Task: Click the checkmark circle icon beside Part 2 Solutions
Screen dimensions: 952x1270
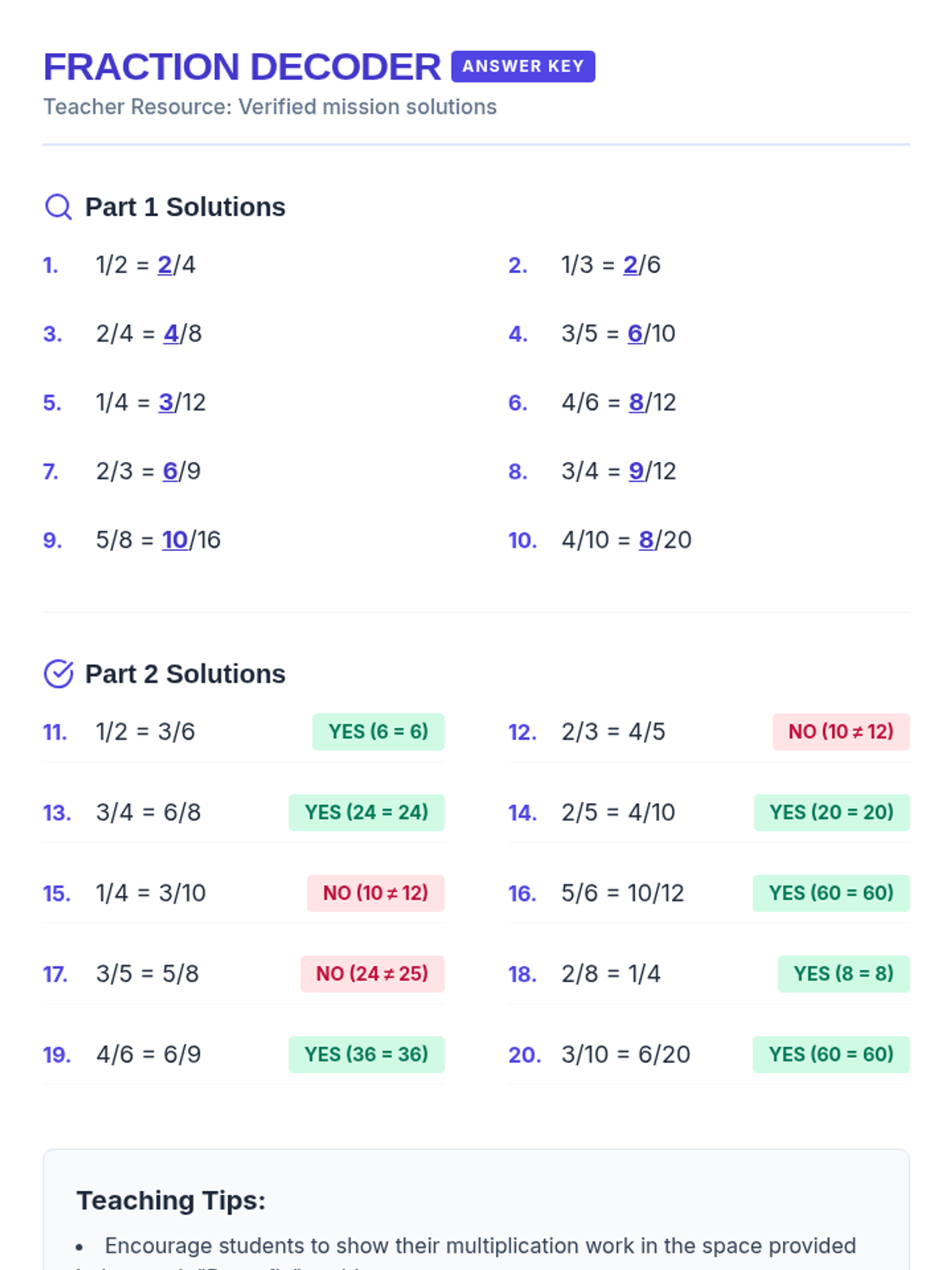Action: (58, 674)
